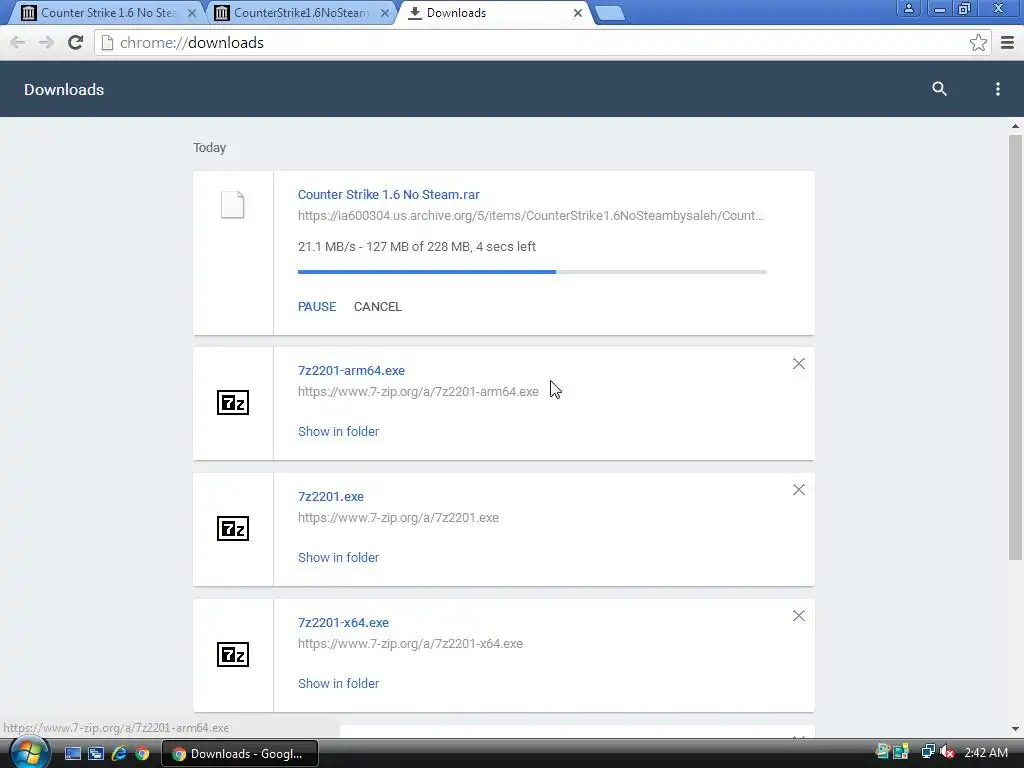Screen dimensions: 1024x768
Task: Go back with the browser back arrow
Action: pos(18,42)
